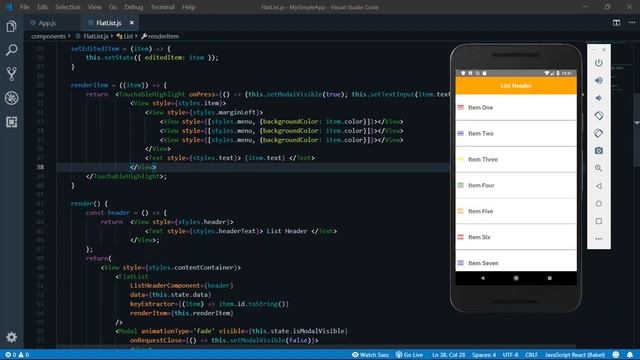
Task: Take an emulator screenshot with camera icon
Action: (599, 151)
